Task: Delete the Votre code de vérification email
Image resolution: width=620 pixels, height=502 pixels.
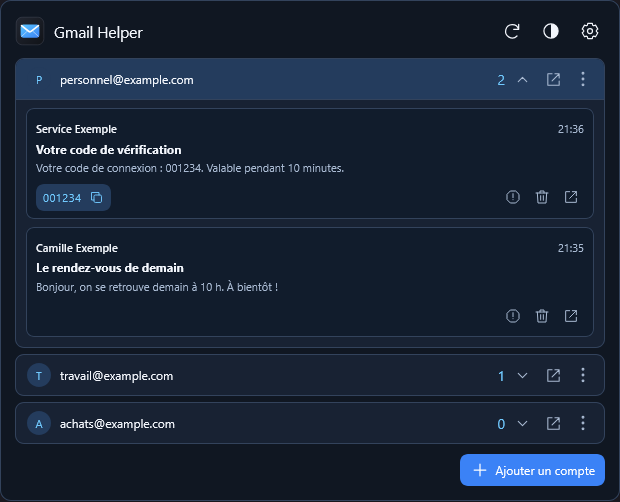Action: point(542,197)
